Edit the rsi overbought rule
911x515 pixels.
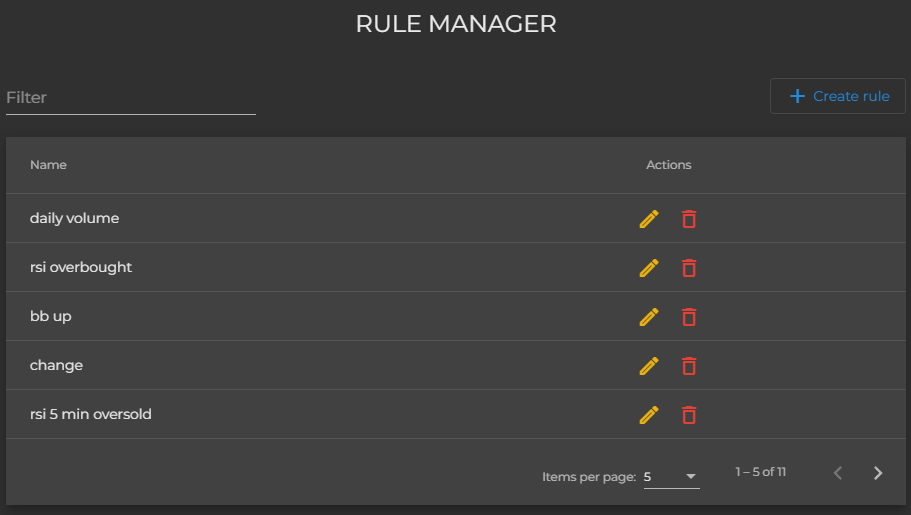pyautogui.click(x=649, y=268)
